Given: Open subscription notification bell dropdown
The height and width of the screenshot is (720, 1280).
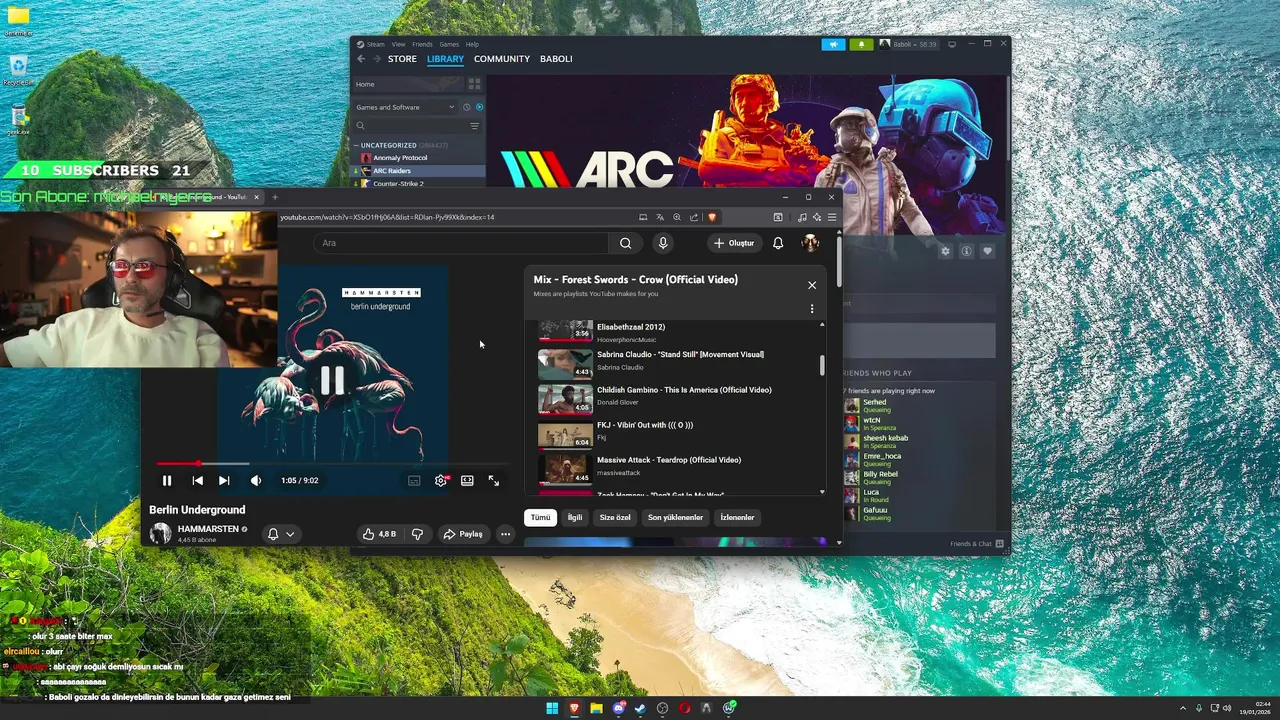Looking at the screenshot, I should [x=281, y=534].
